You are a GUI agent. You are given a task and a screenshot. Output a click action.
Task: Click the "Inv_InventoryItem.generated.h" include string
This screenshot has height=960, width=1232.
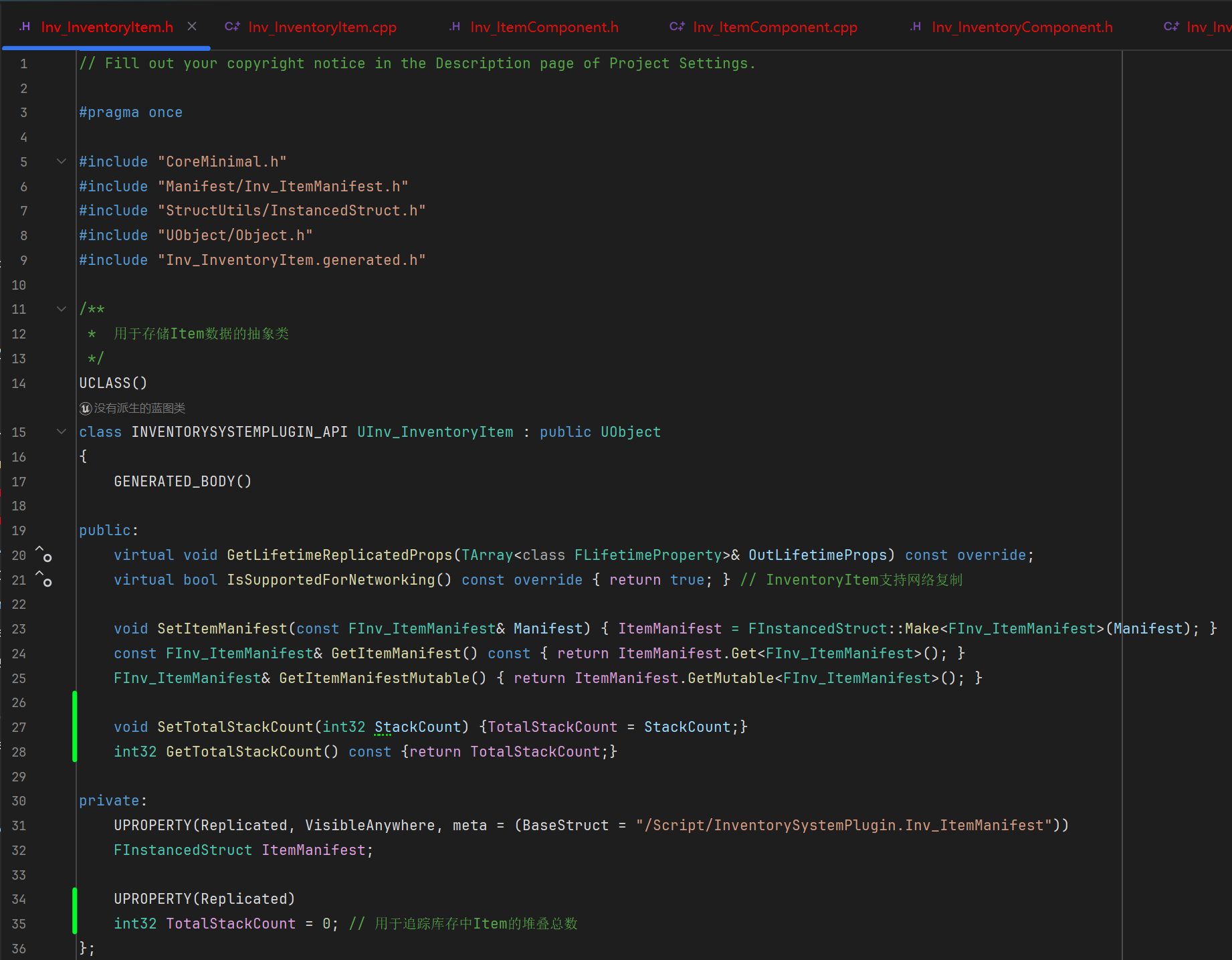coord(292,260)
